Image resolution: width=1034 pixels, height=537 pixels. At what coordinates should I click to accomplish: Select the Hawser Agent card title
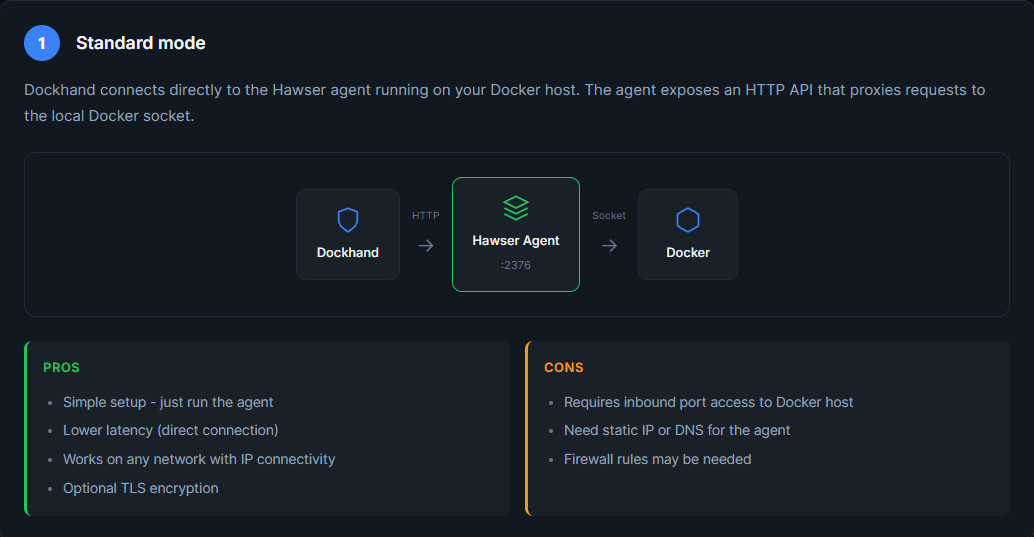click(x=516, y=241)
